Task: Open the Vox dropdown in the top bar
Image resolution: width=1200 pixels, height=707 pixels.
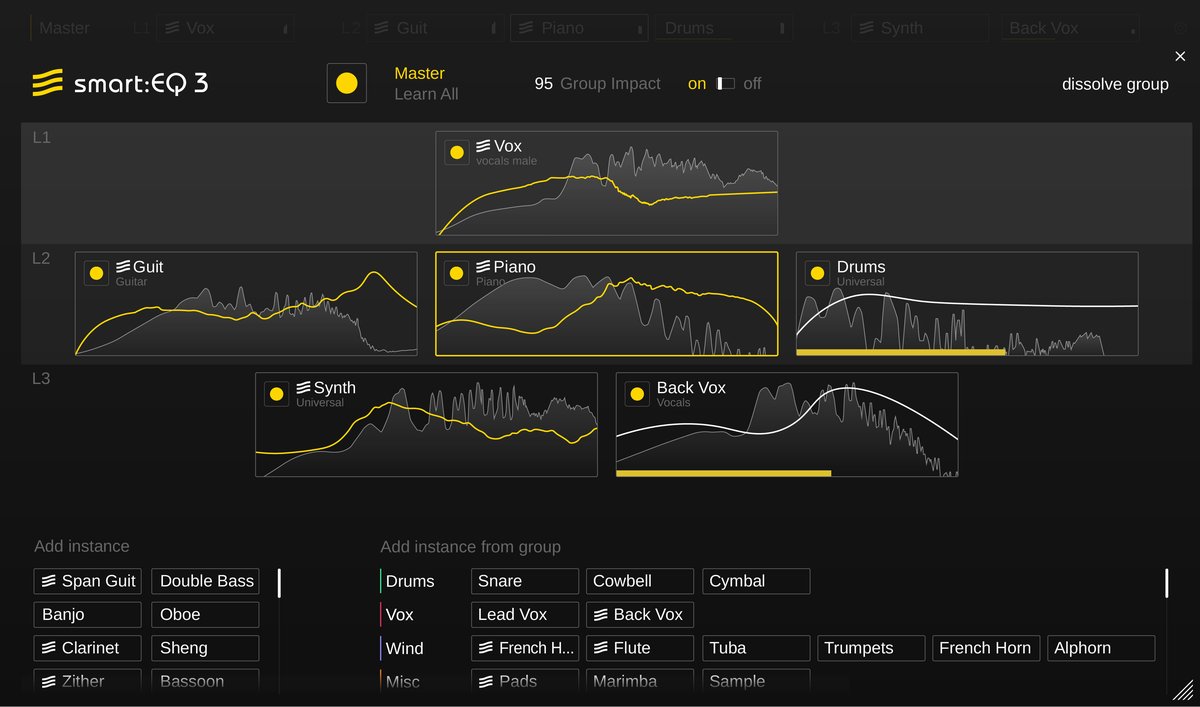Action: click(225, 28)
